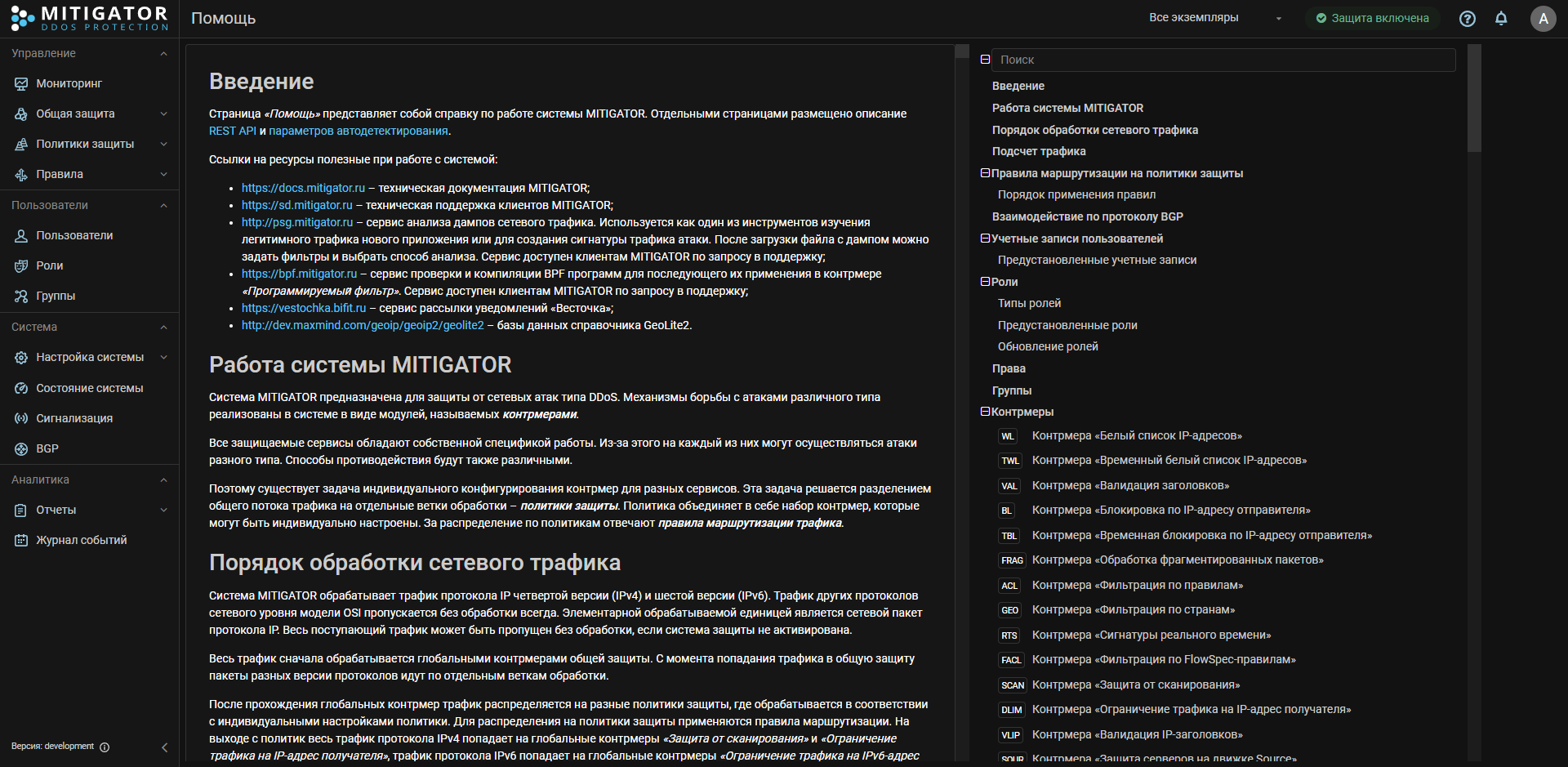Screen dimensions: 1568x767
Task: Follow the REST API link
Action: pos(232,131)
